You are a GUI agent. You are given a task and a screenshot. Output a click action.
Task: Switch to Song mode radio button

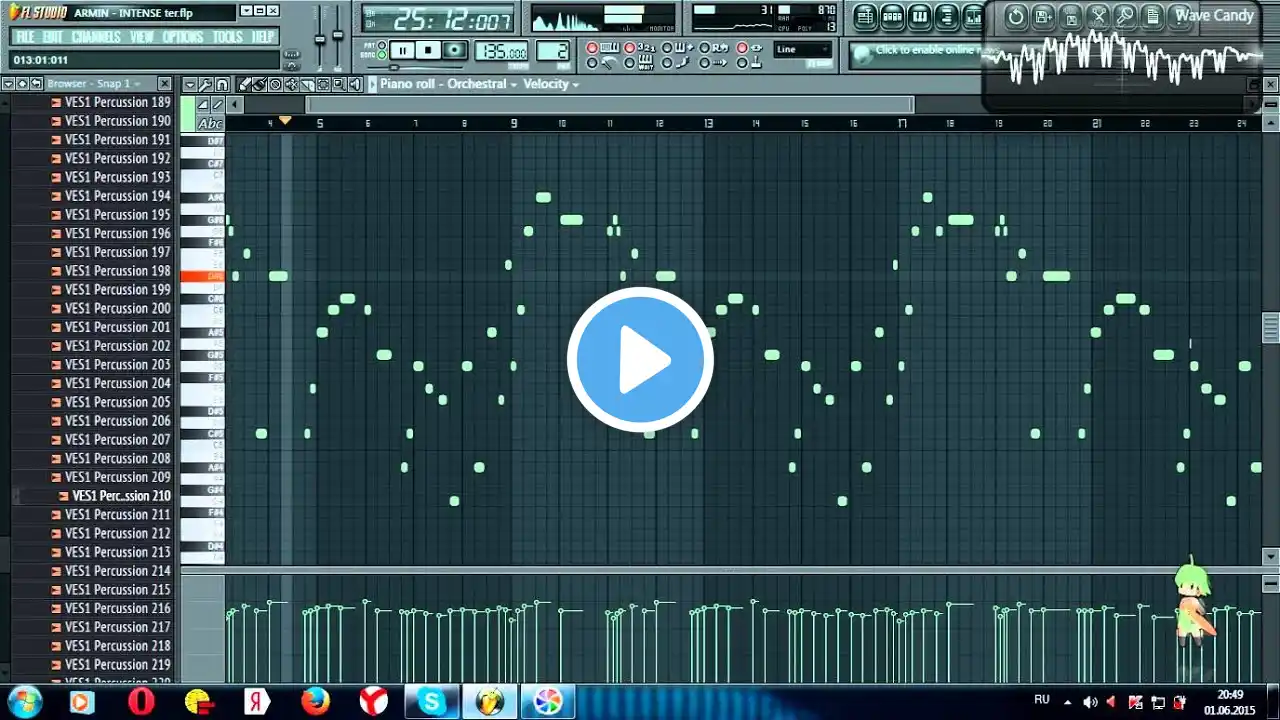click(382, 56)
